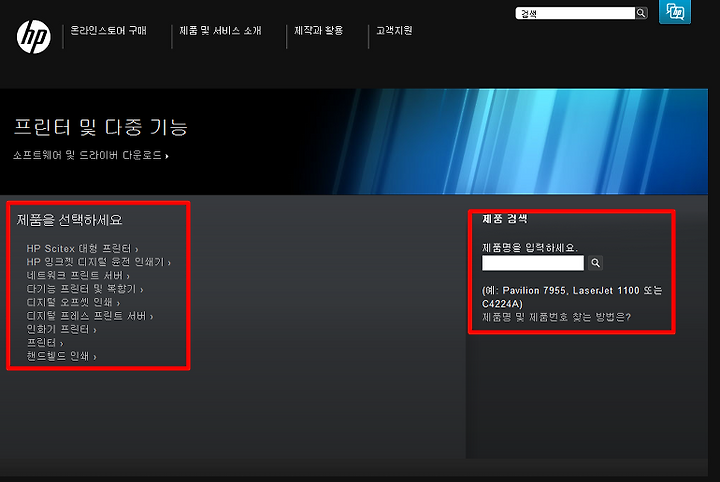This screenshot has height=482, width=720.
Task: Click the example text mentioning Pavilion 7955
Action: (572, 297)
